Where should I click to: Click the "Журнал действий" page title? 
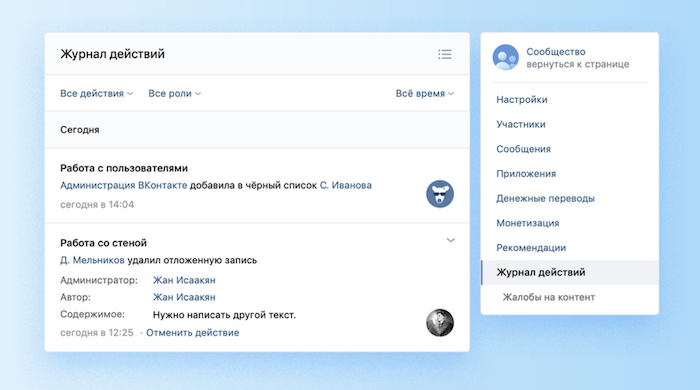click(x=112, y=54)
